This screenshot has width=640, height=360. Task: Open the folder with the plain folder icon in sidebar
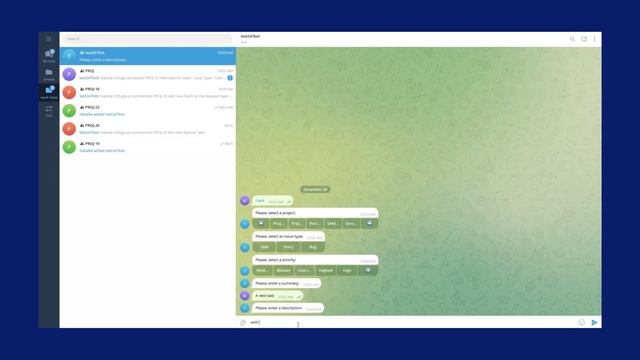(x=49, y=74)
